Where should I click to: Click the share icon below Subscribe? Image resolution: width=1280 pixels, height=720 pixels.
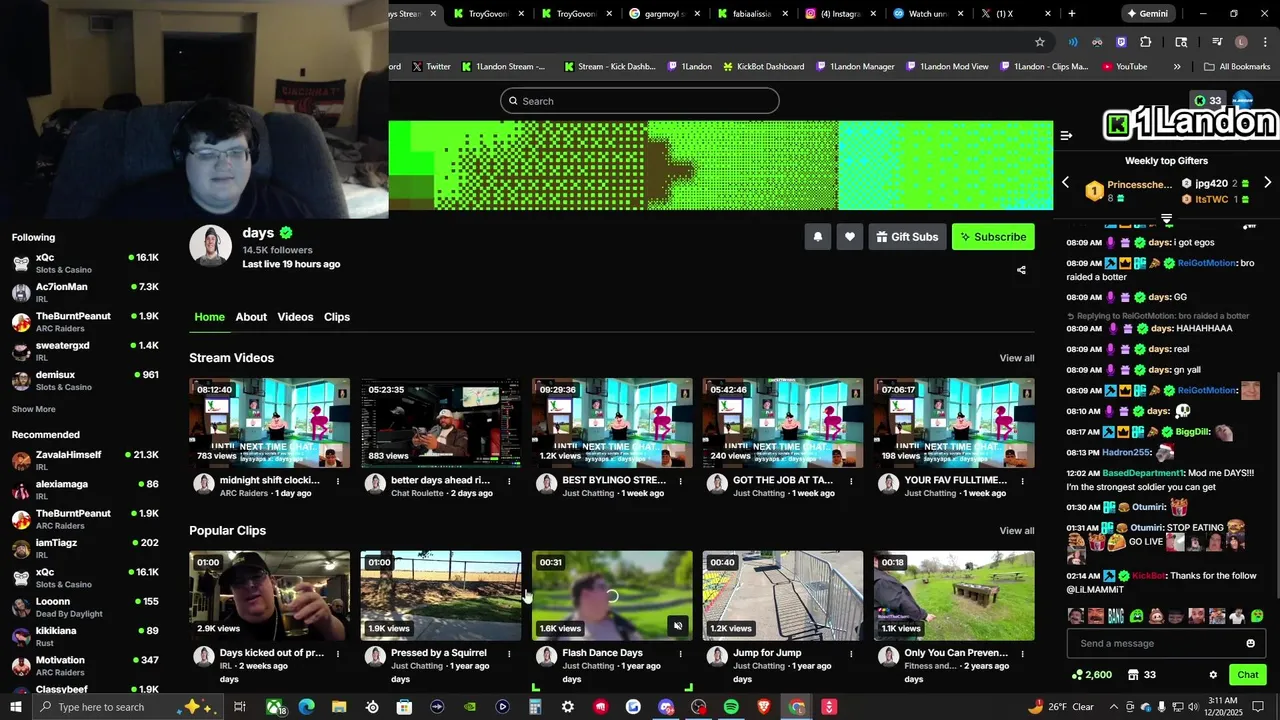(1021, 270)
